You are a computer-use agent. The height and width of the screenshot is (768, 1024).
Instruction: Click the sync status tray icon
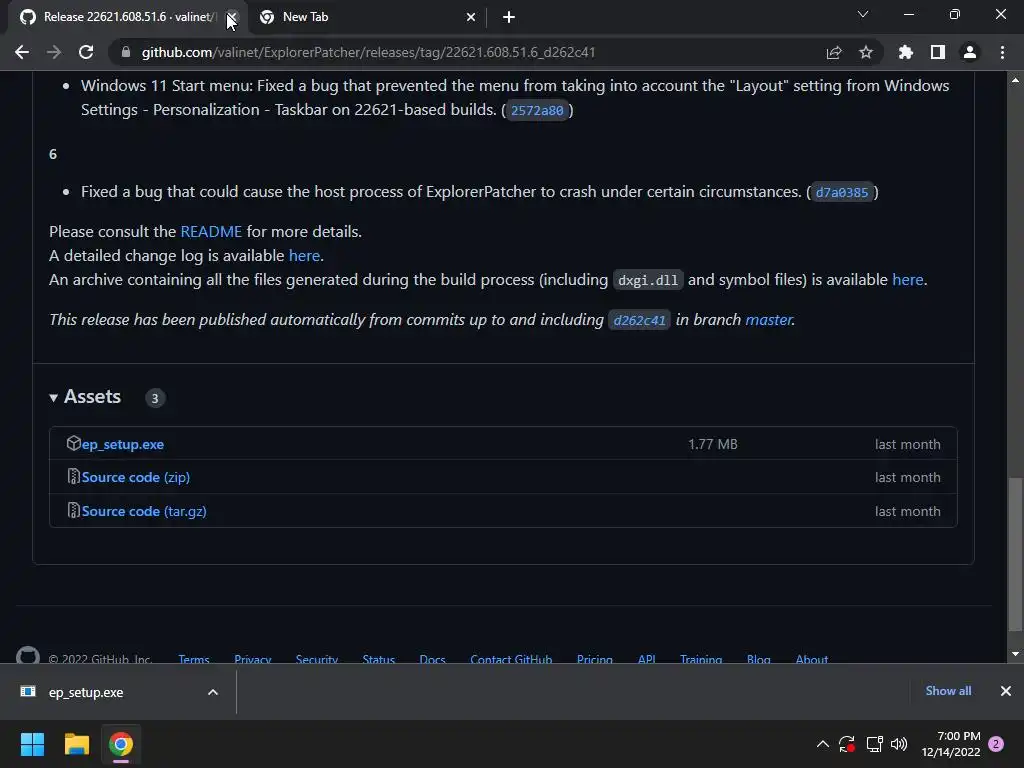pyautogui.click(x=847, y=744)
